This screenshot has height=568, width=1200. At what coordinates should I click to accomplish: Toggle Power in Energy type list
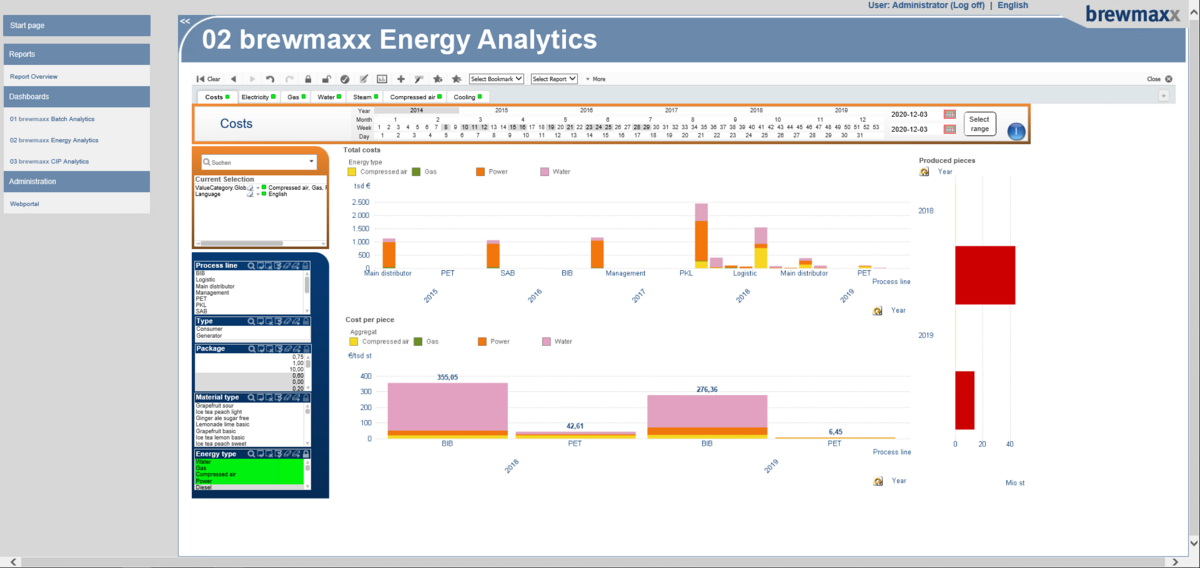pos(203,480)
